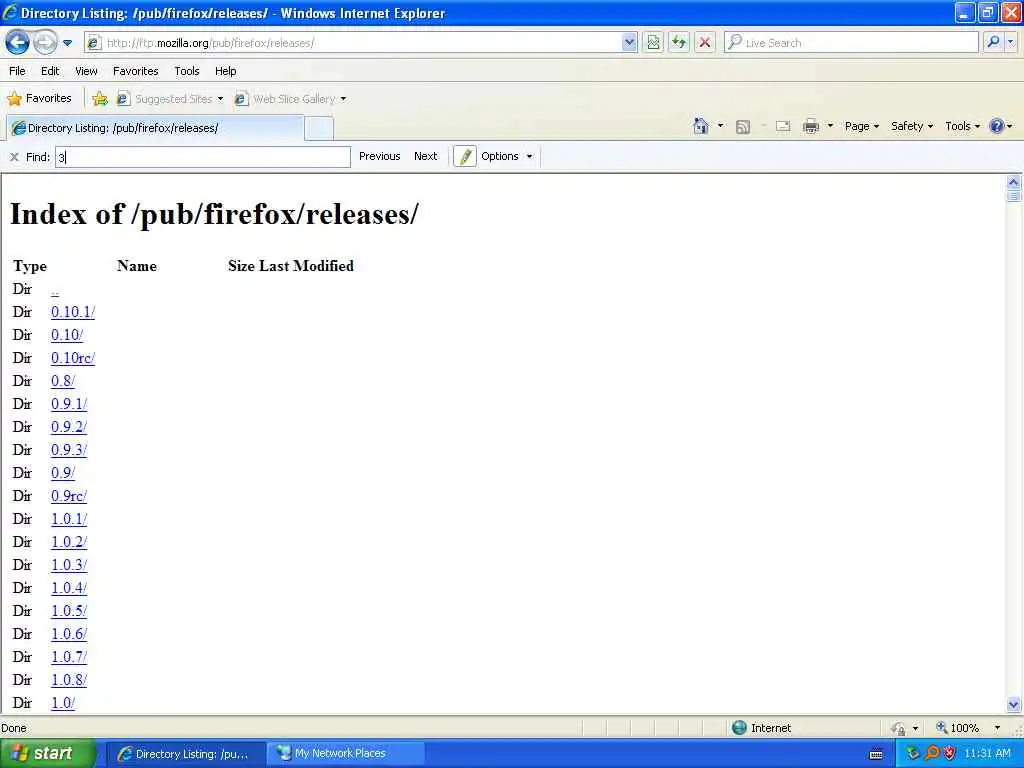This screenshot has height=768, width=1024.
Task: Open the View menu
Action: (x=86, y=71)
